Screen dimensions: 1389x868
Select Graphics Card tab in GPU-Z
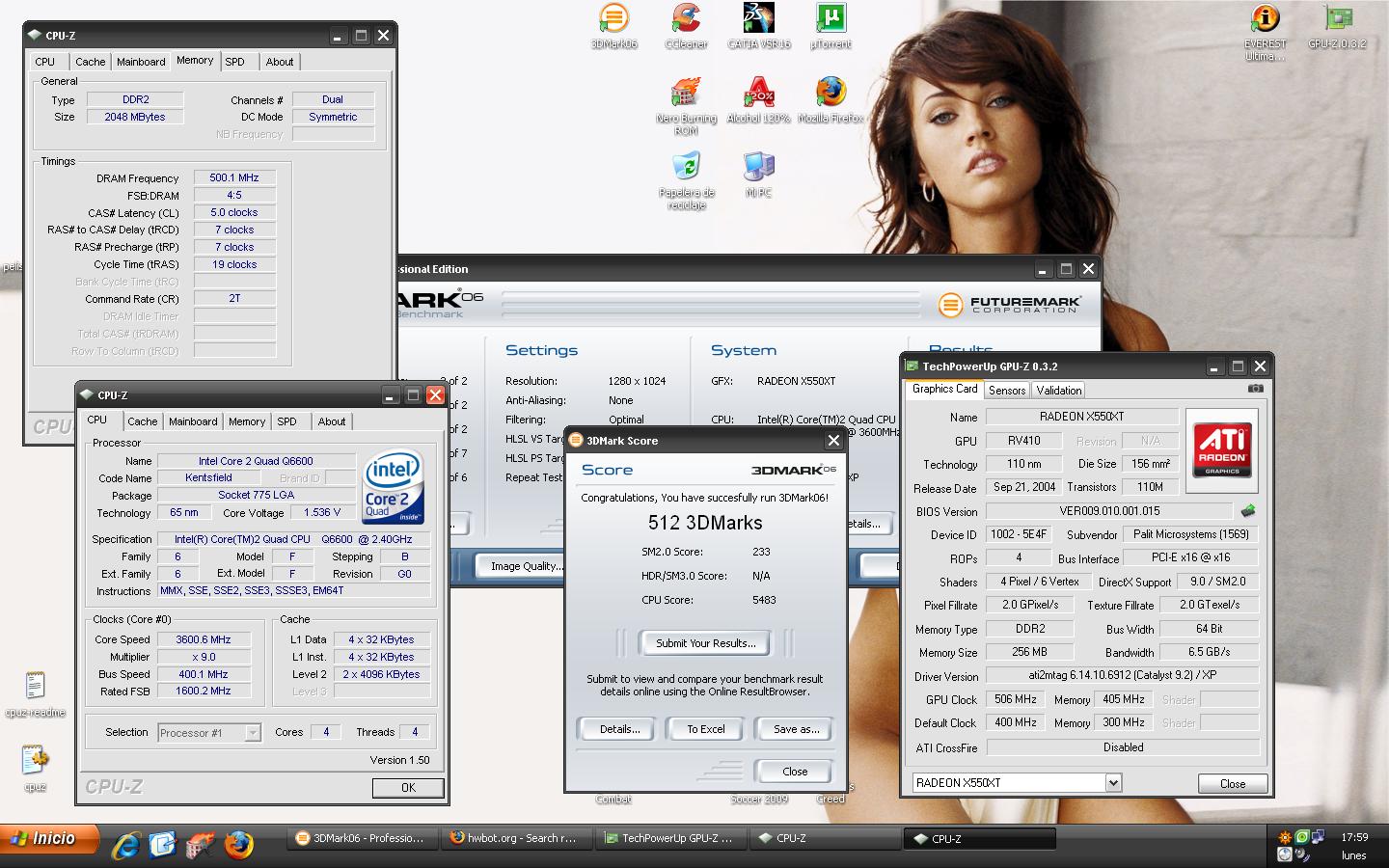click(944, 389)
